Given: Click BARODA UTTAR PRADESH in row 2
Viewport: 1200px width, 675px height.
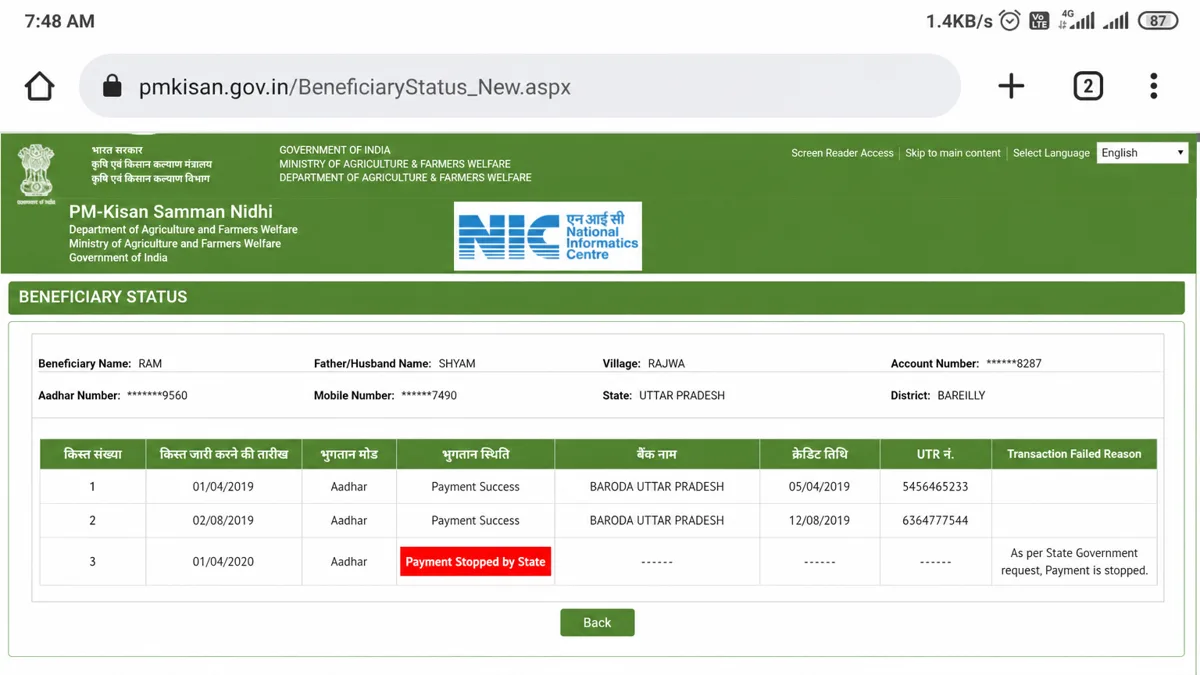Looking at the screenshot, I should pyautogui.click(x=657, y=521).
